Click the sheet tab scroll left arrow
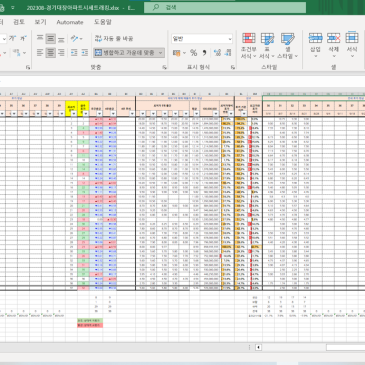 [x=258, y=347]
